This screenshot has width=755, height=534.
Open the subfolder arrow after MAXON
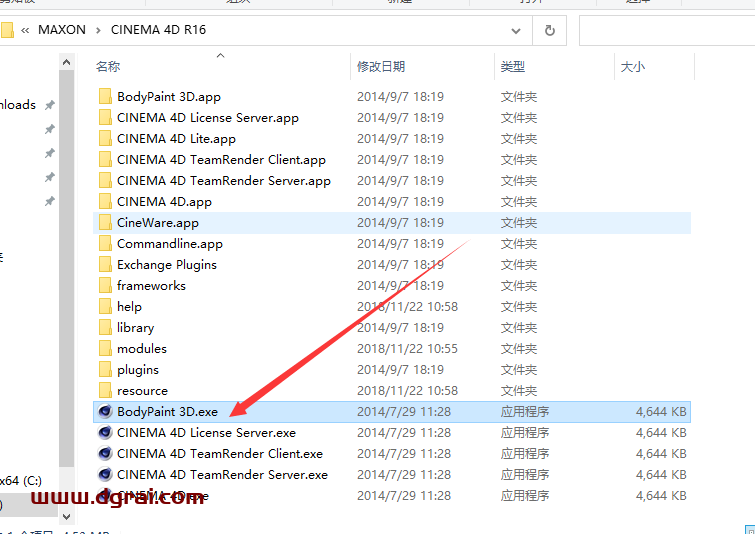[98, 30]
